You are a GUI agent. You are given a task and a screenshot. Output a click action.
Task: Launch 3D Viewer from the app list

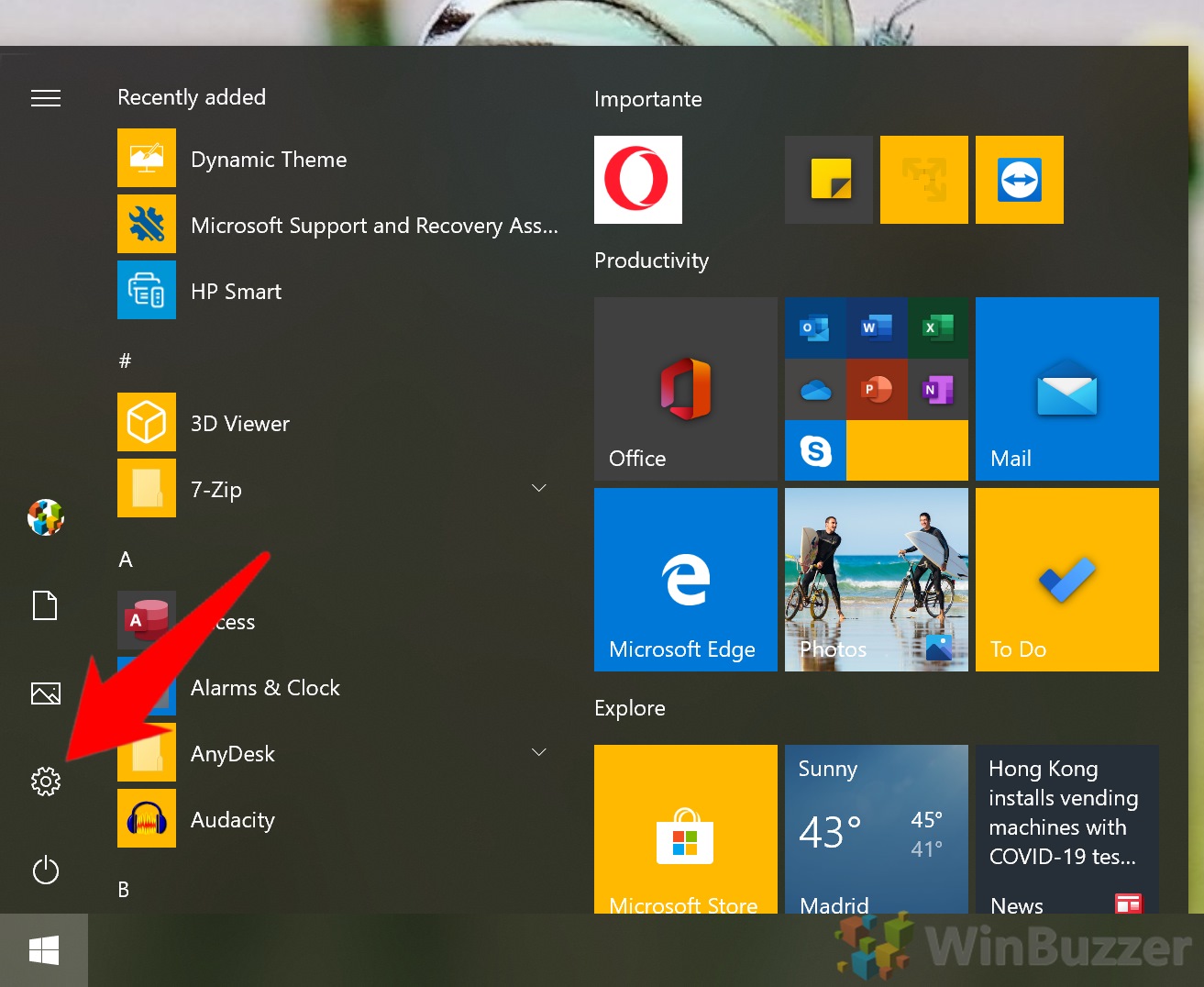[x=337, y=423]
